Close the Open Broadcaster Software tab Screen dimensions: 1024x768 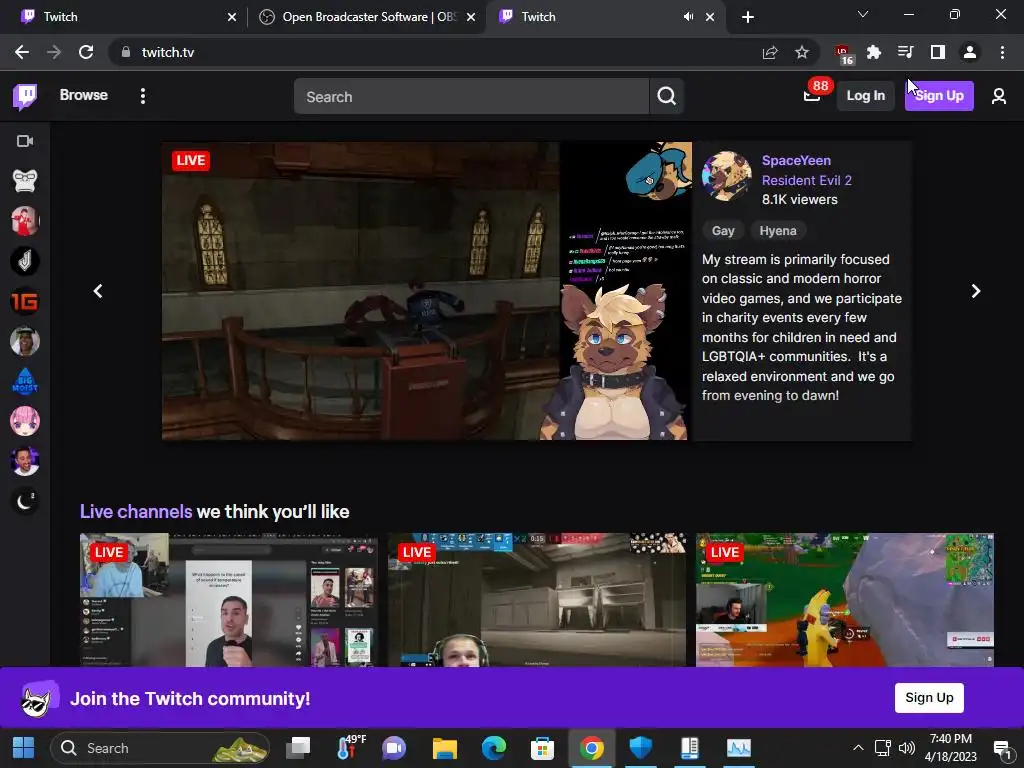(471, 17)
